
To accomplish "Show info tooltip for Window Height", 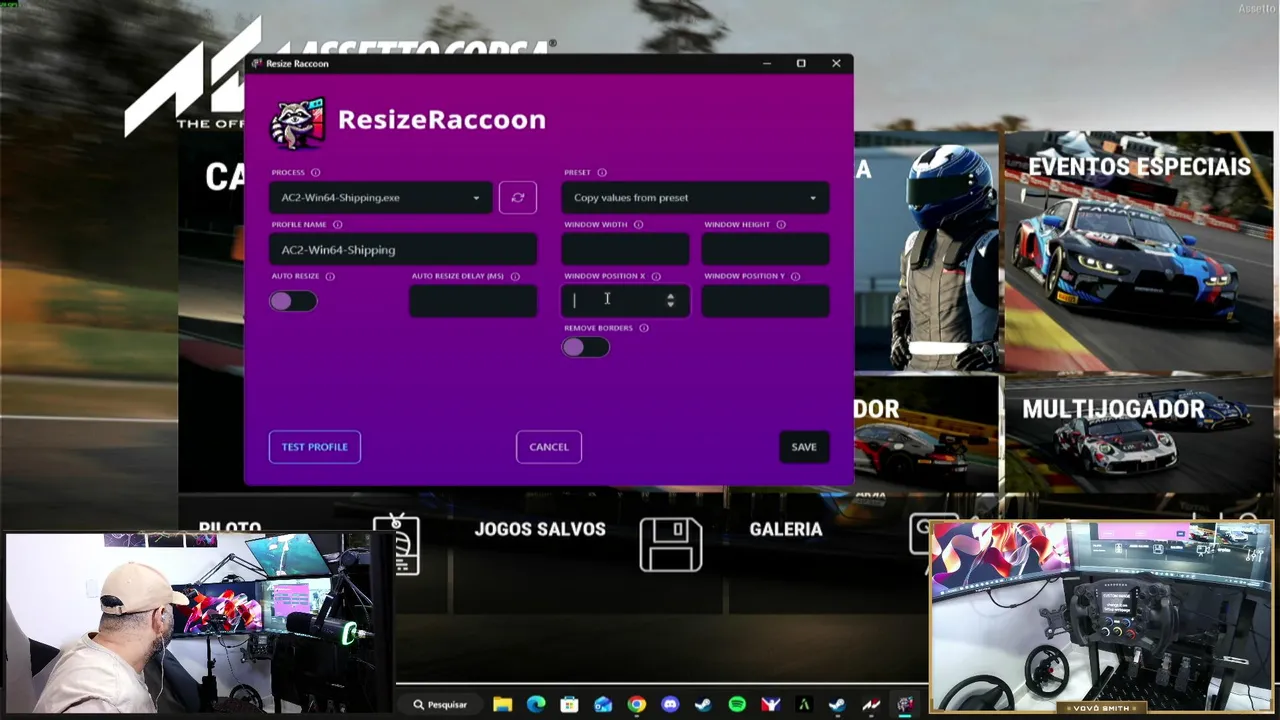I will pyautogui.click(x=781, y=225).
